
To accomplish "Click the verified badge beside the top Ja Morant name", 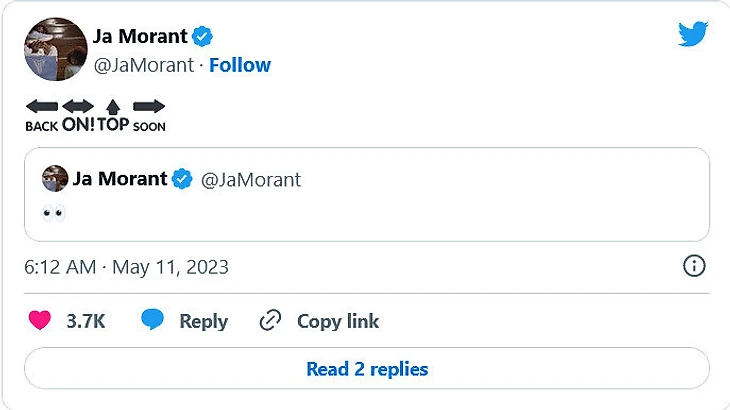I will [x=203, y=37].
